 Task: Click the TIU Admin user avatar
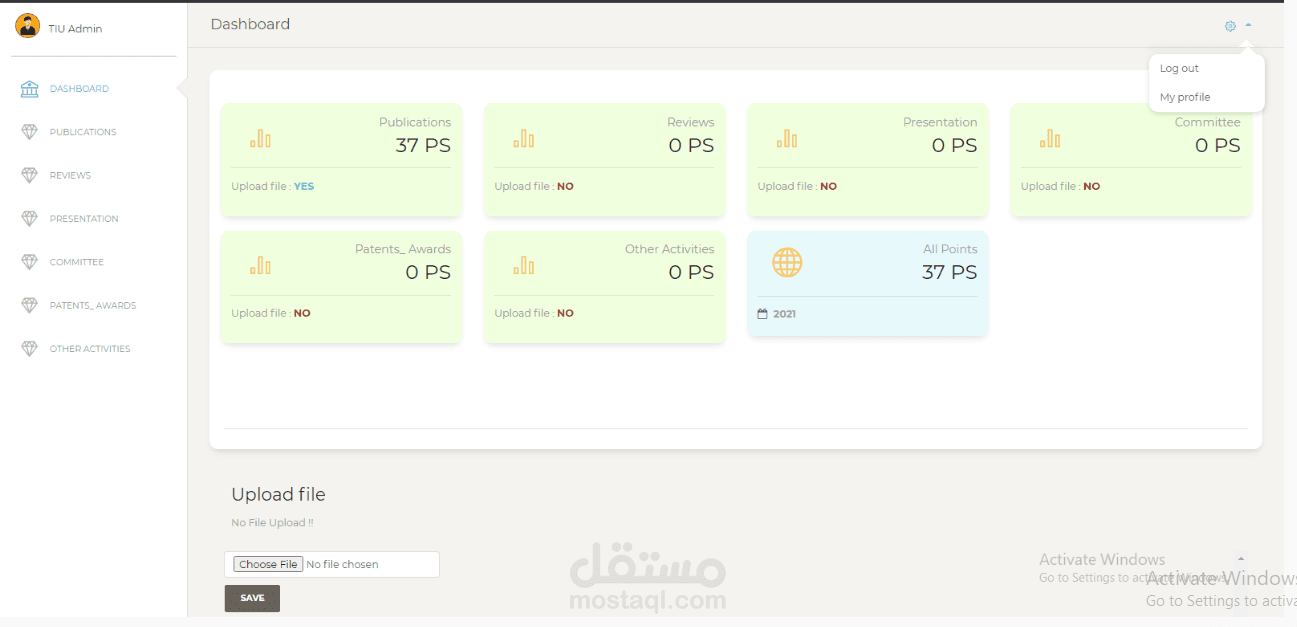pyautogui.click(x=28, y=26)
